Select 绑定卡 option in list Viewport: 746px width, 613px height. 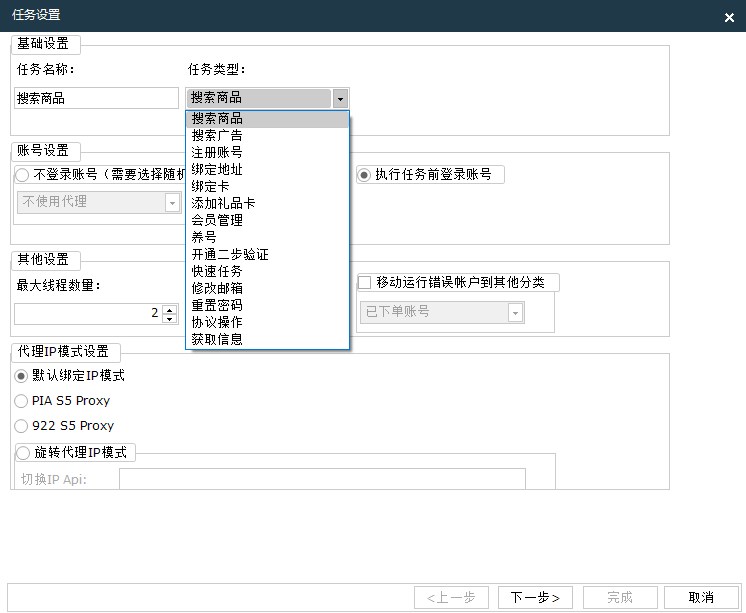pyautogui.click(x=267, y=187)
